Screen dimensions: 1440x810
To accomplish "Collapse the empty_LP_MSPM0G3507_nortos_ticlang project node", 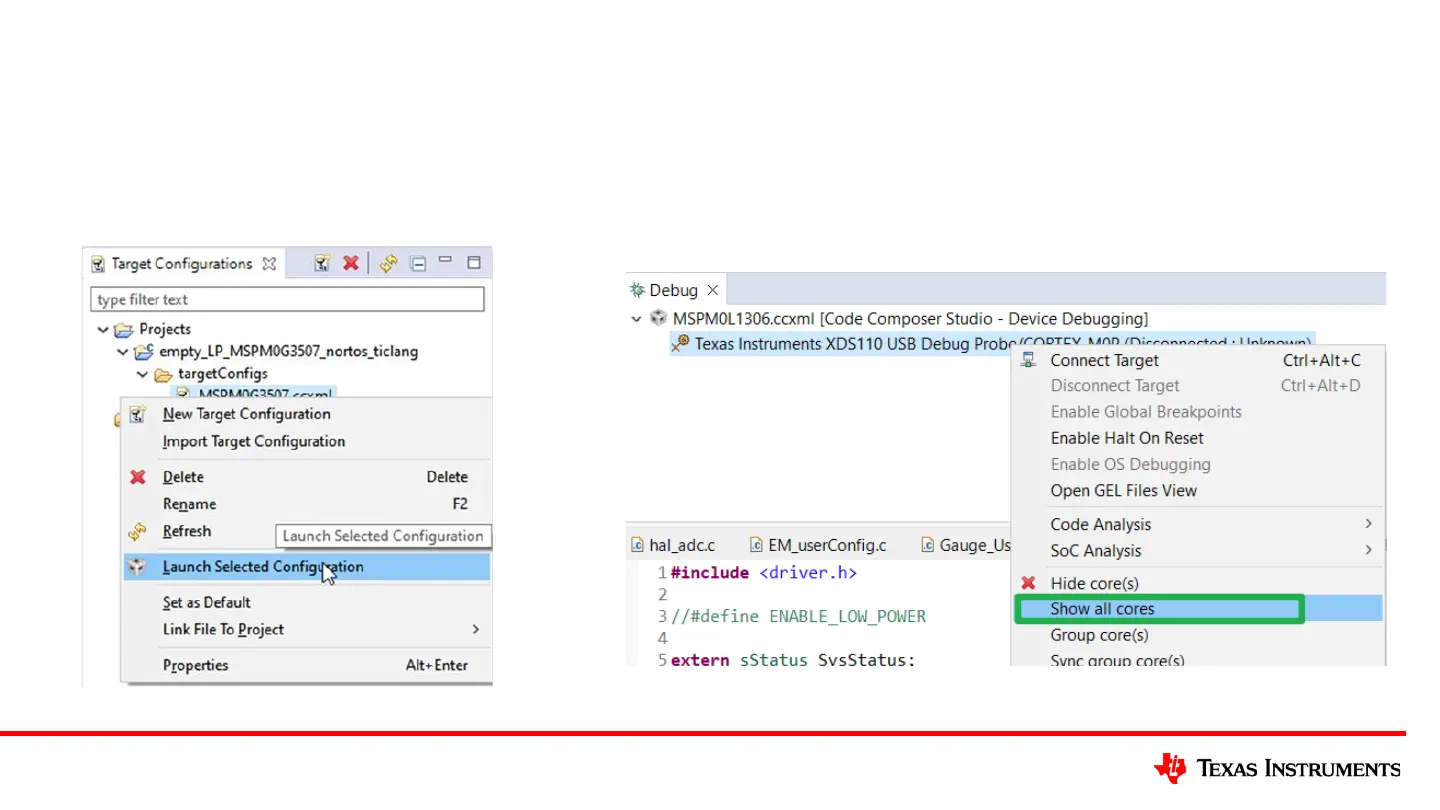I will pyautogui.click(x=123, y=351).
